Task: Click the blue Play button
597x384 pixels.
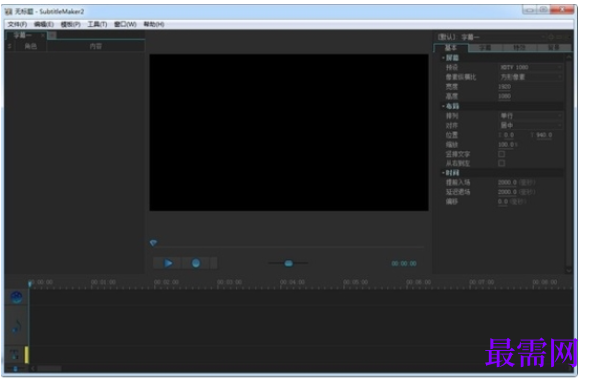Action: point(168,263)
